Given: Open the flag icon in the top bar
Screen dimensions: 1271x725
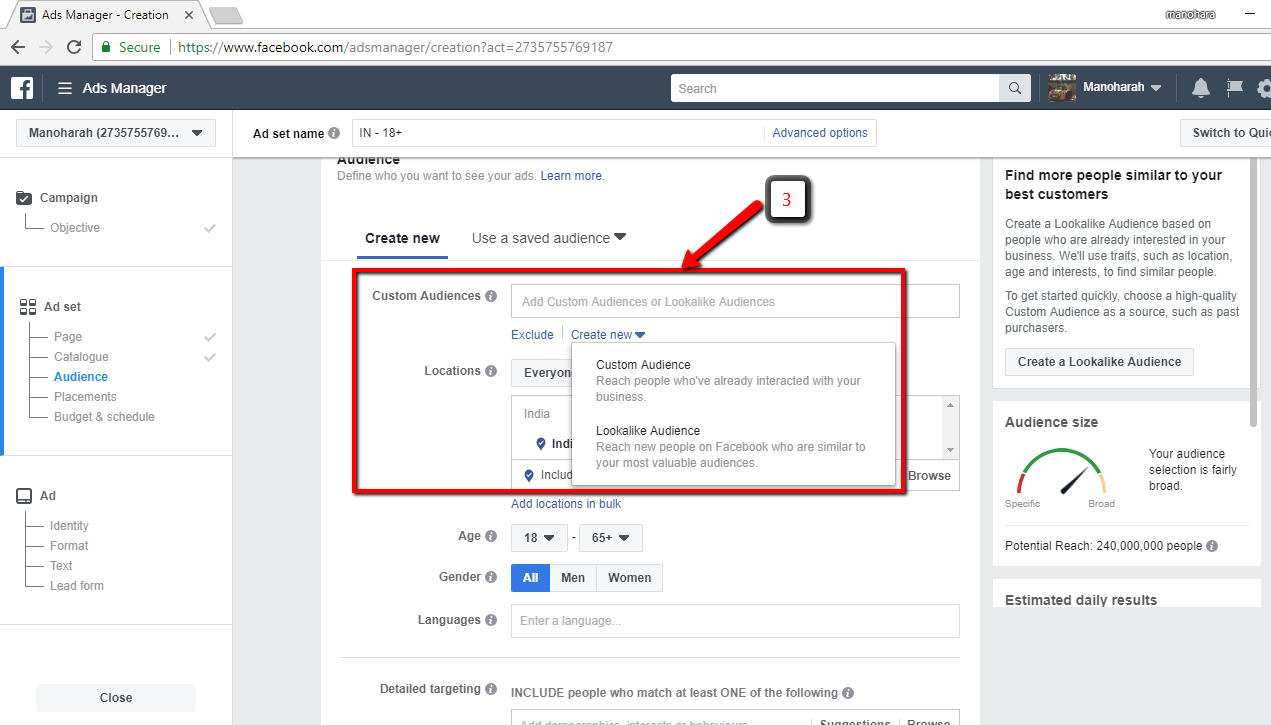Looking at the screenshot, I should point(1235,88).
